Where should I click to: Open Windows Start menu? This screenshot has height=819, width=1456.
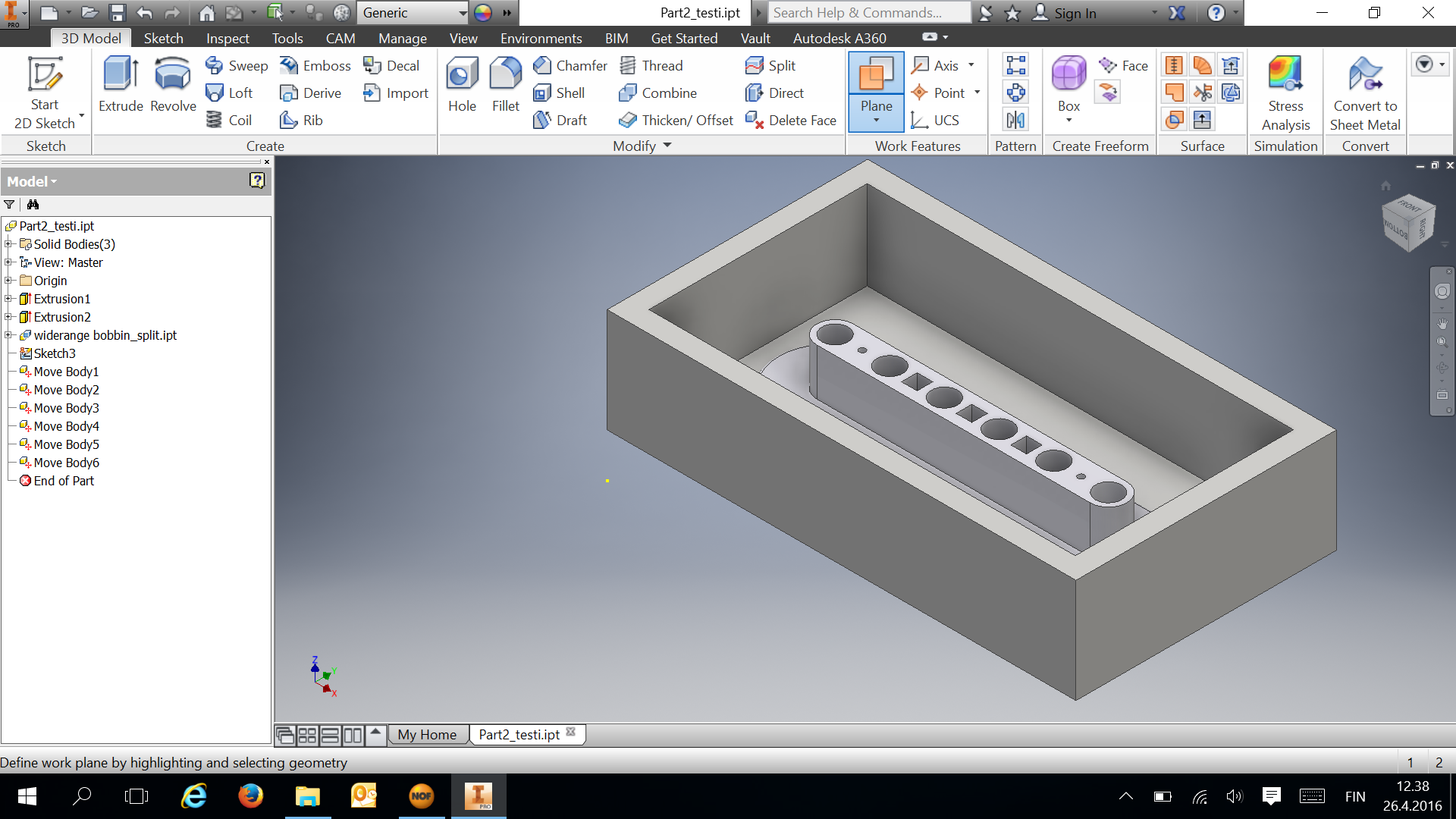27,796
